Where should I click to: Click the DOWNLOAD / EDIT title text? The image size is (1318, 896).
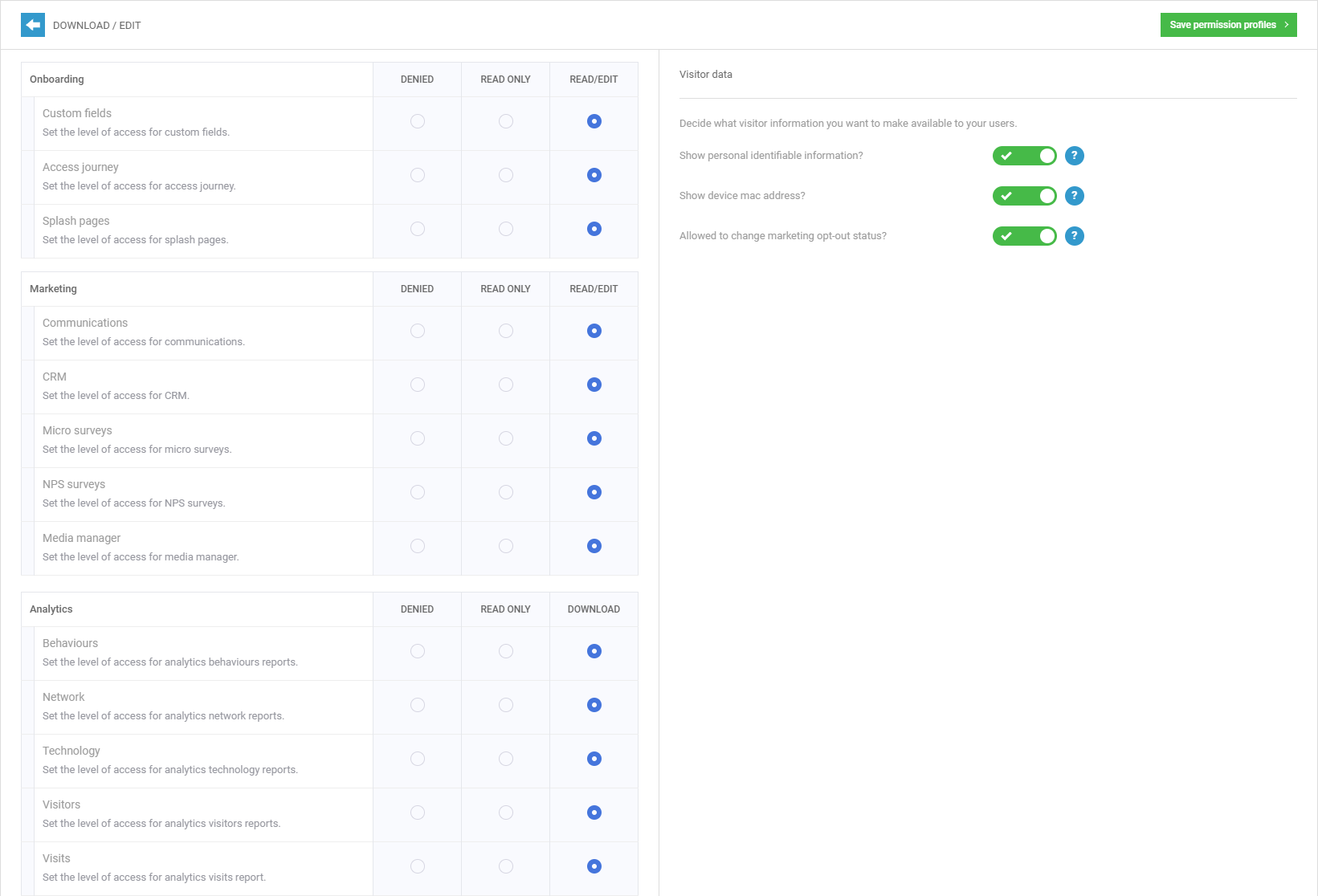97,26
